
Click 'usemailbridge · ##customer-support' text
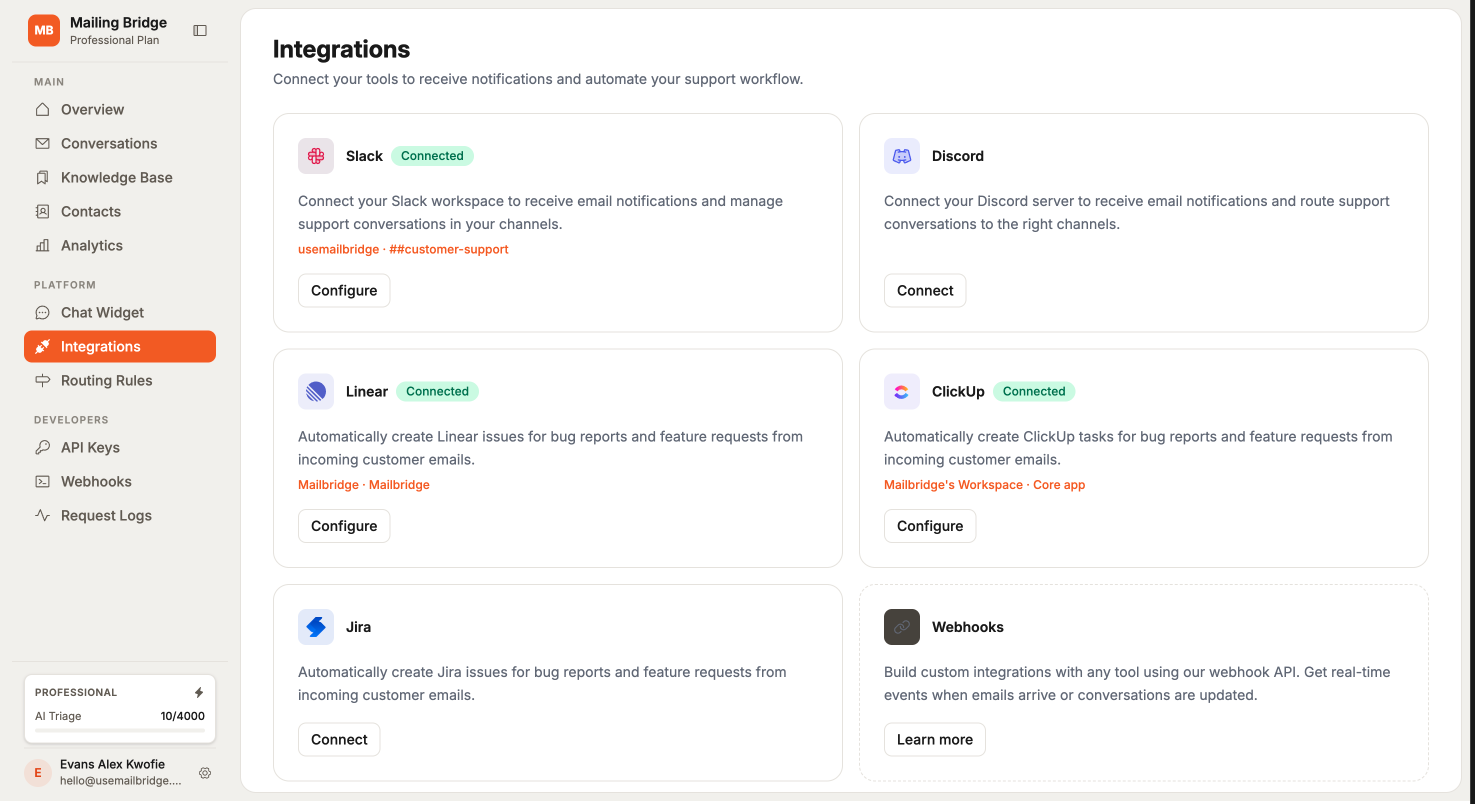(x=403, y=249)
